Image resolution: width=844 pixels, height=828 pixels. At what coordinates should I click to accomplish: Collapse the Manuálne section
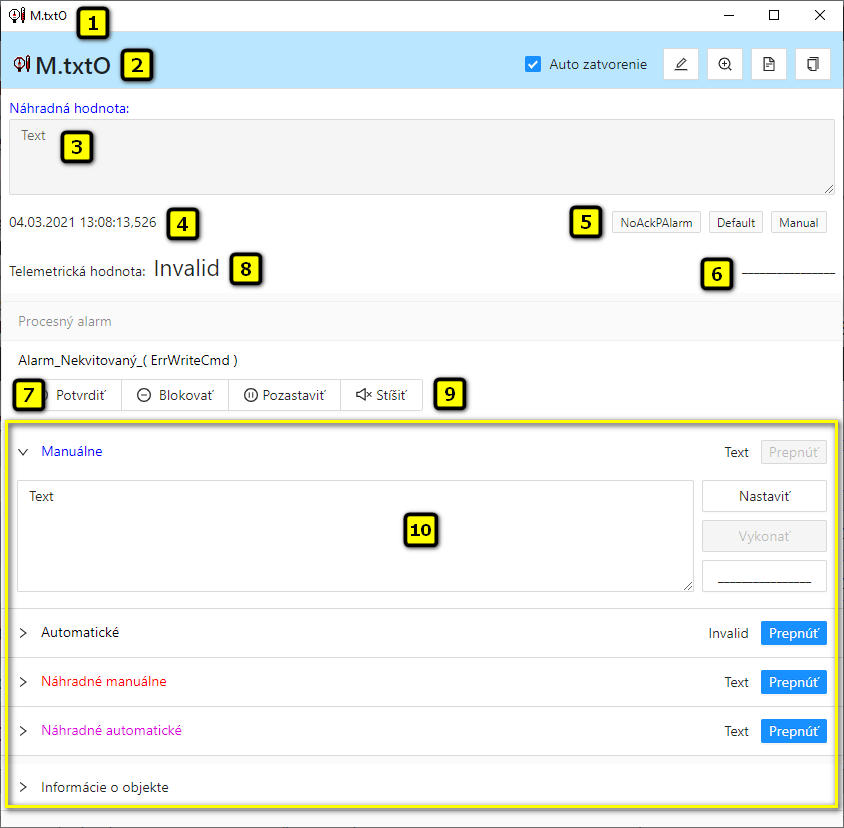point(23,452)
